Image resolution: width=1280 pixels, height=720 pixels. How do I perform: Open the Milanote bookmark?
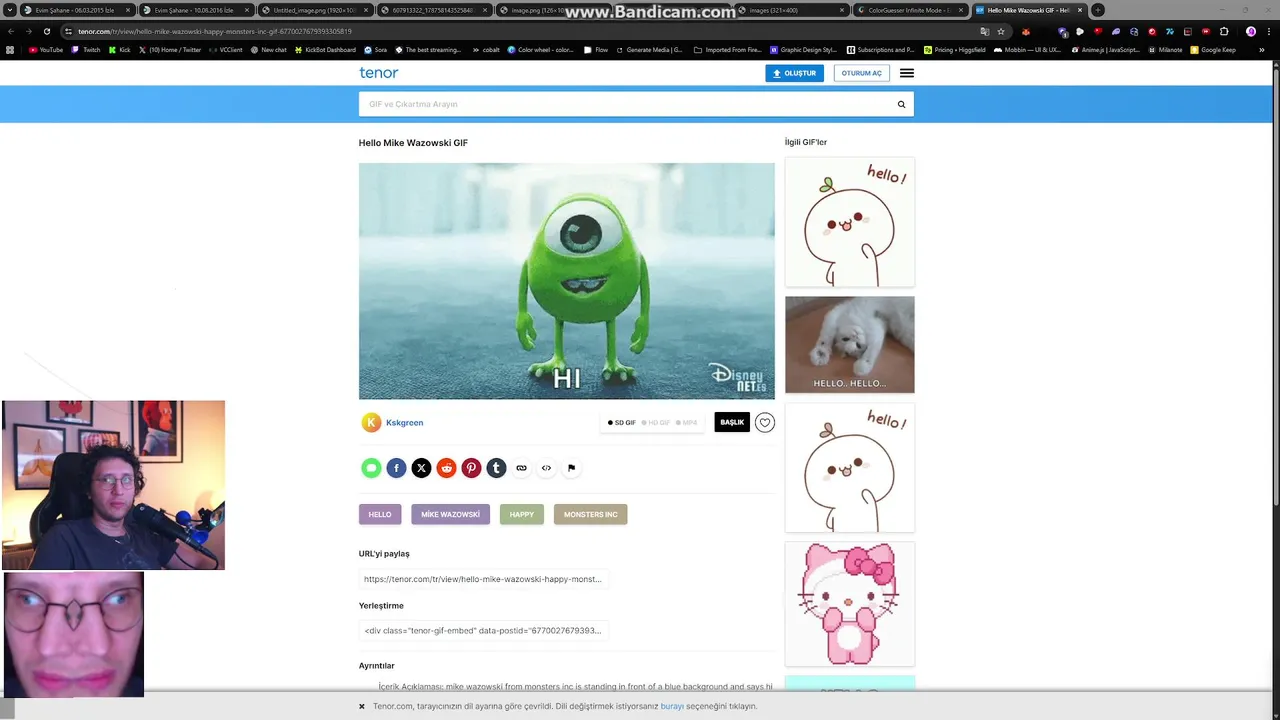pos(1165,50)
